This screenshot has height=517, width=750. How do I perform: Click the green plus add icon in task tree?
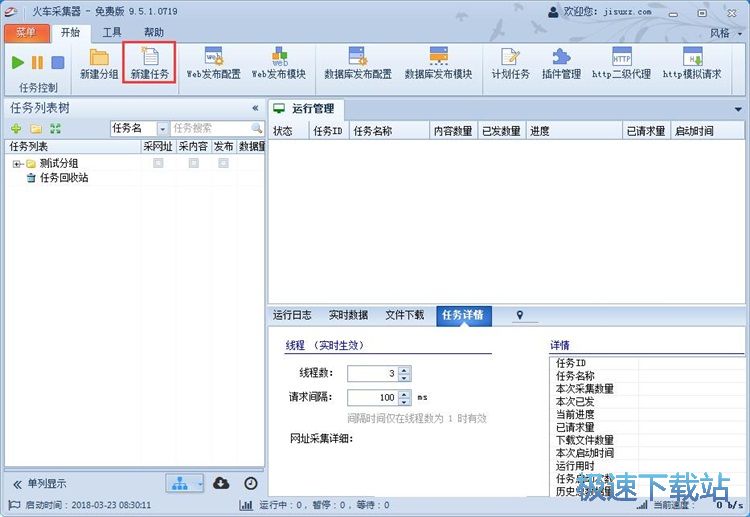point(16,128)
